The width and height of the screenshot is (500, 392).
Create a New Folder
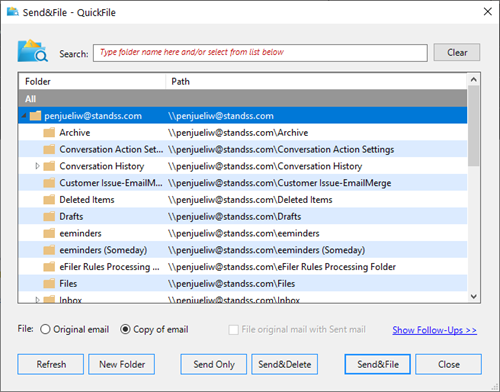click(122, 364)
